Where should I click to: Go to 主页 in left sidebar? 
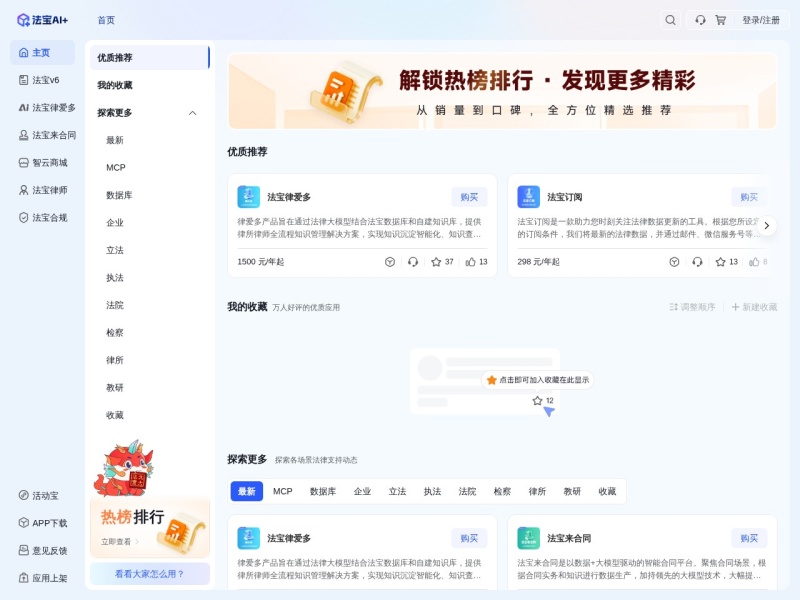pyautogui.click(x=42, y=53)
